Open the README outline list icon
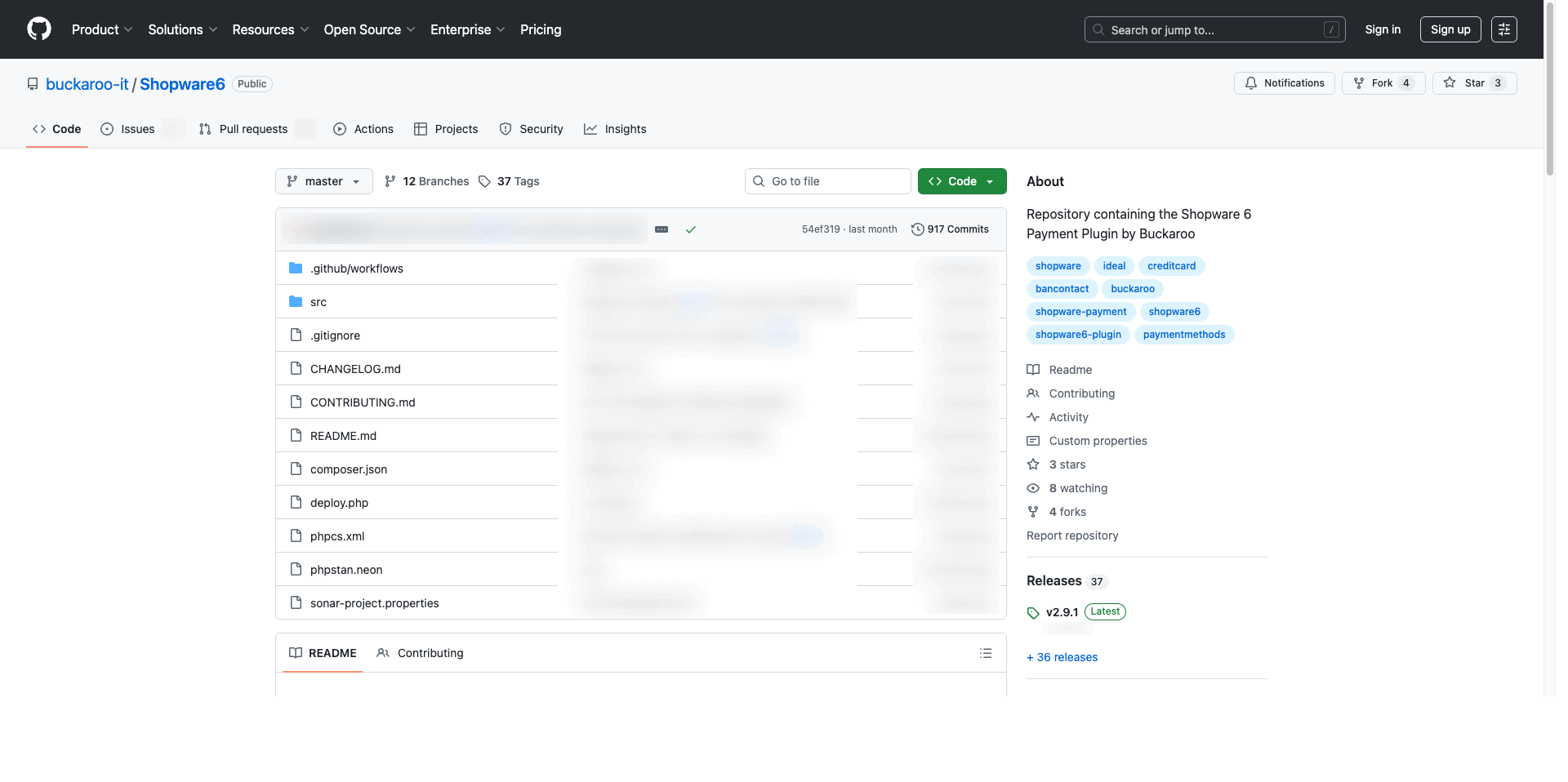The image size is (1568, 782). point(986,653)
